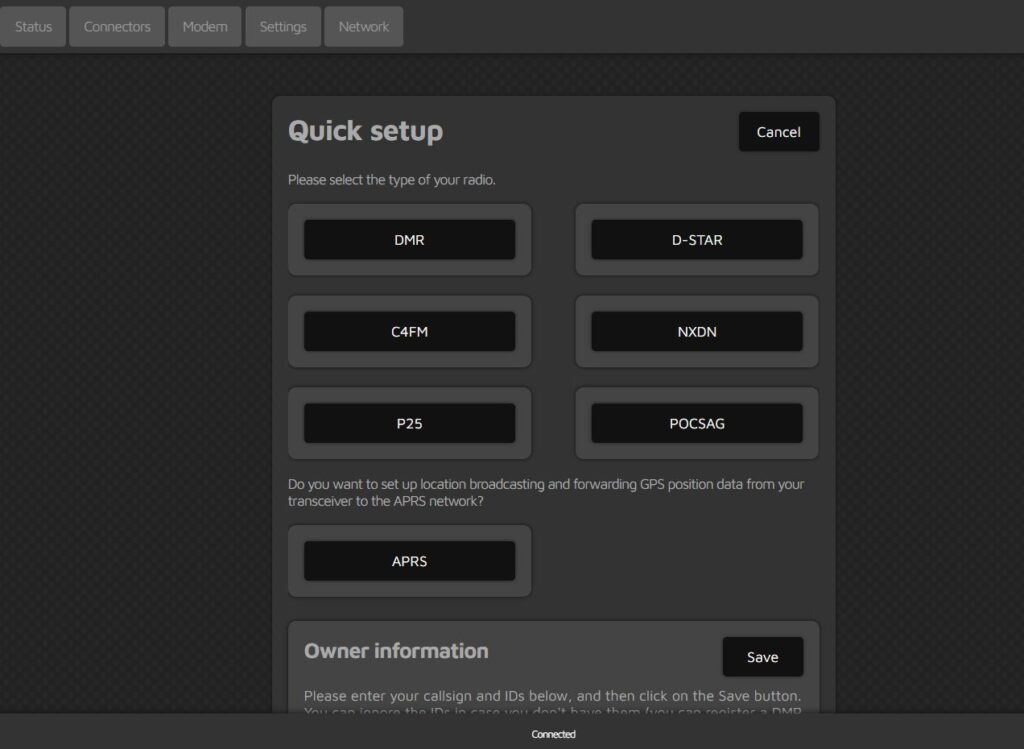Screen dimensions: 1024x749
Task: Choose the NXDN radio type
Action: (697, 332)
